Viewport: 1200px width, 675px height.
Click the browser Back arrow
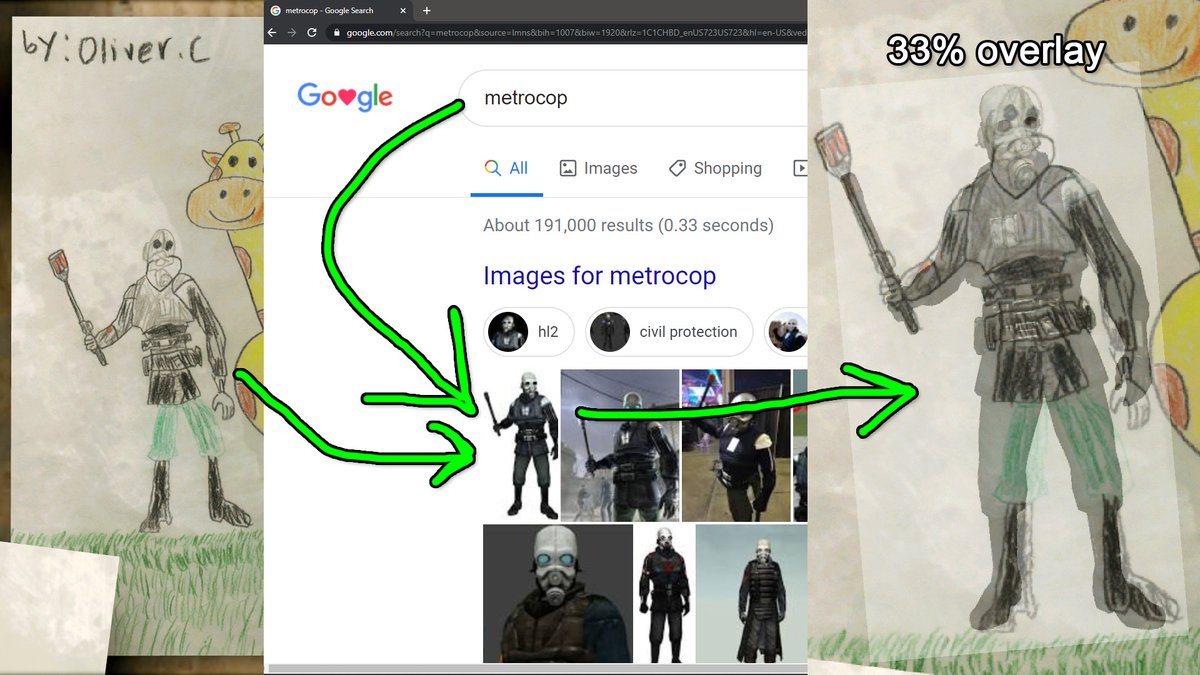(x=272, y=32)
